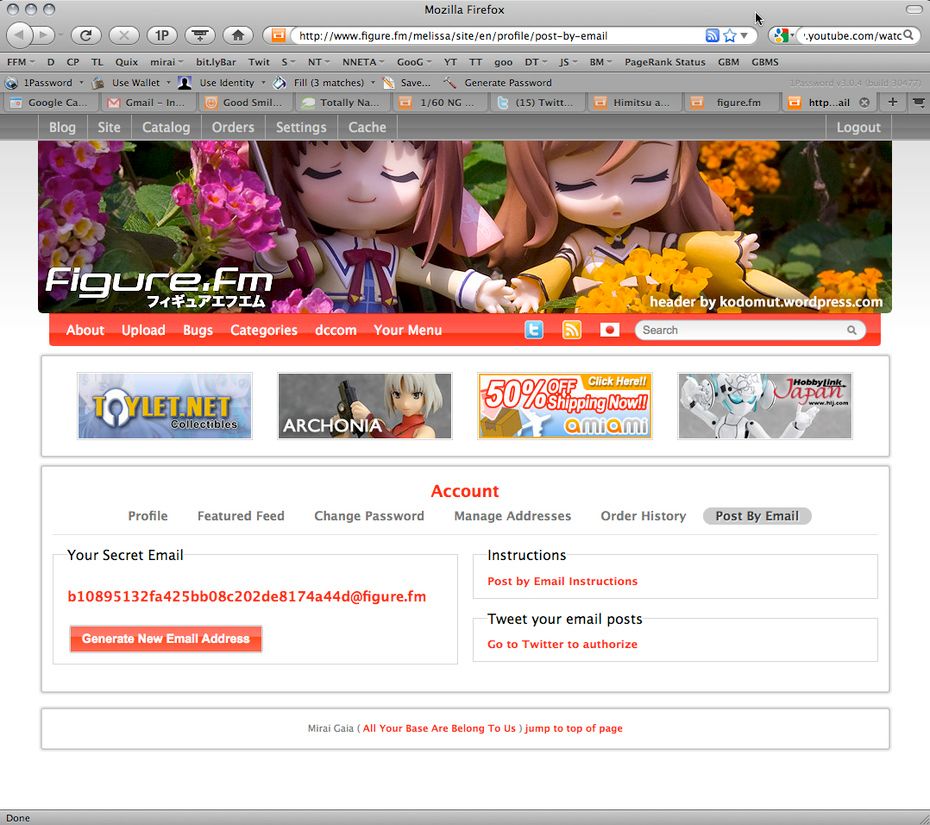
Task: Open the Use Identity dropdown in 1Password bar
Action: (264, 83)
